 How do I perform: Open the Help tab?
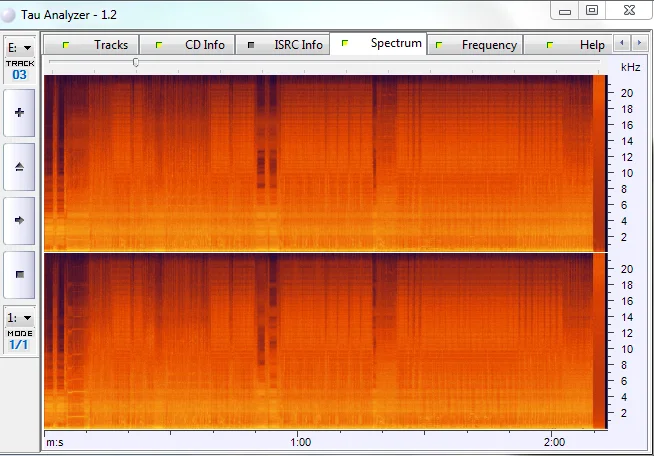[568, 45]
